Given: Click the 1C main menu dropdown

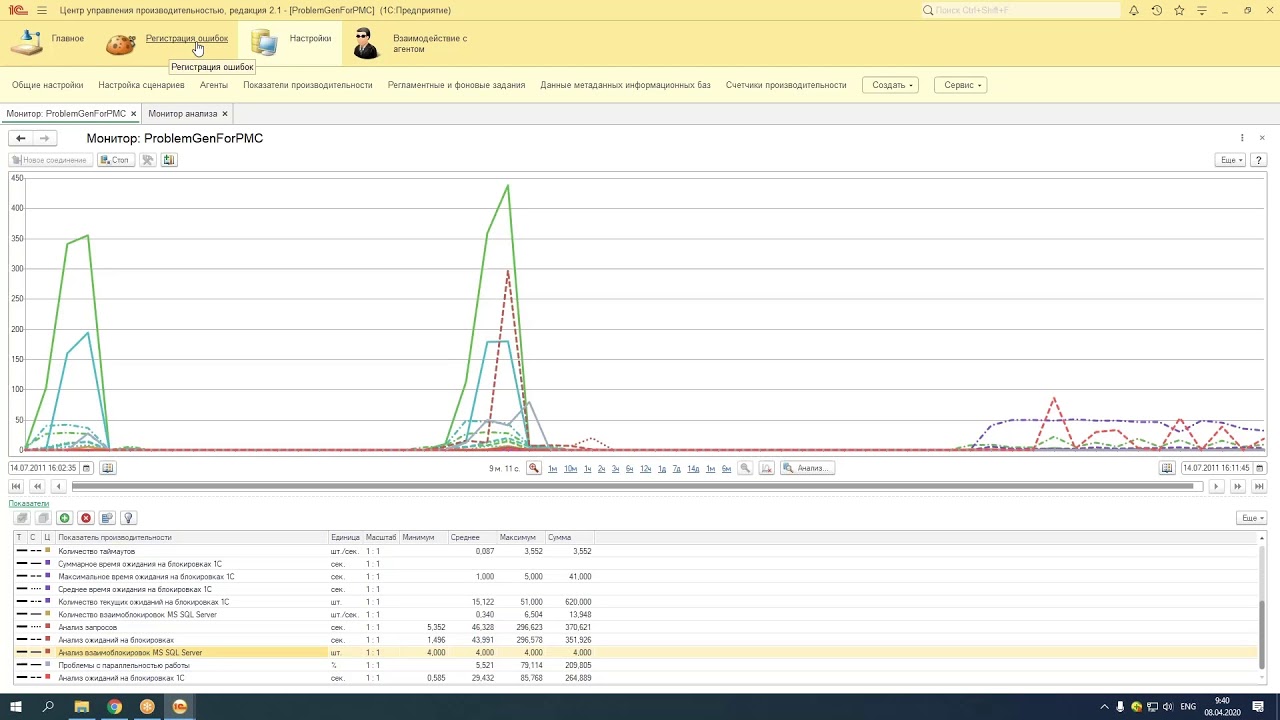Looking at the screenshot, I should (x=41, y=10).
